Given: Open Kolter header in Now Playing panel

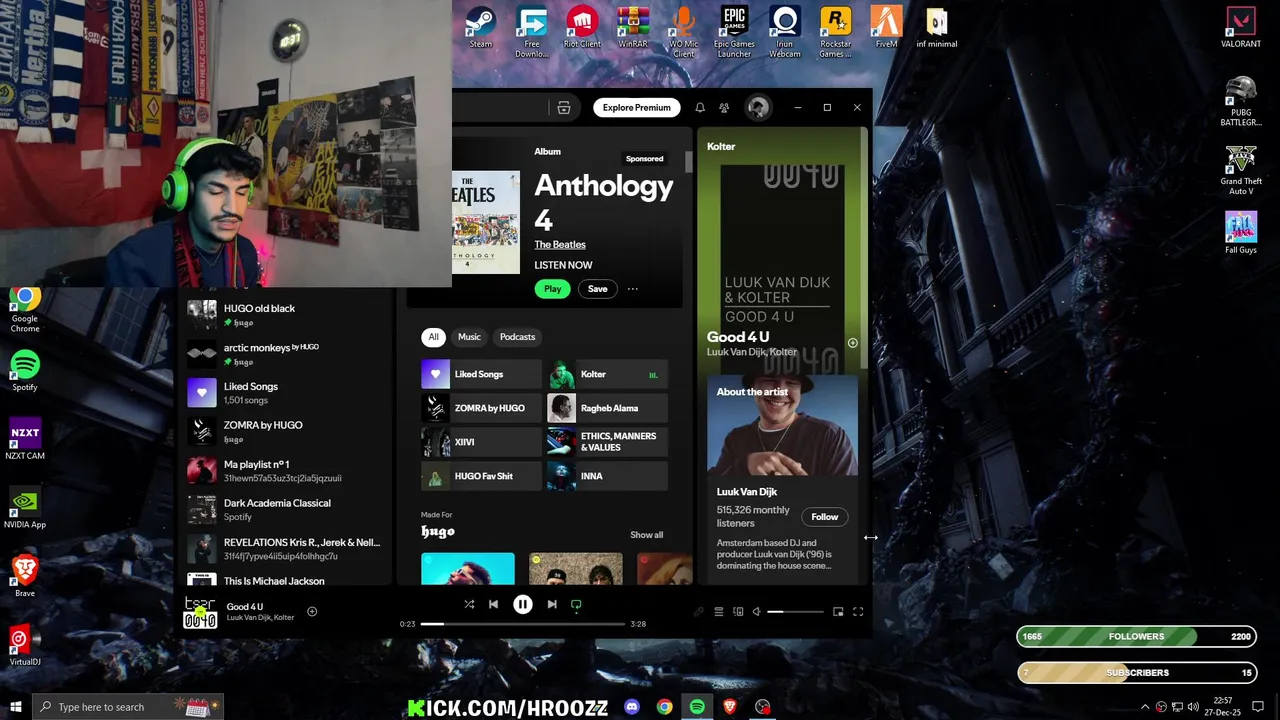Looking at the screenshot, I should click(x=721, y=146).
